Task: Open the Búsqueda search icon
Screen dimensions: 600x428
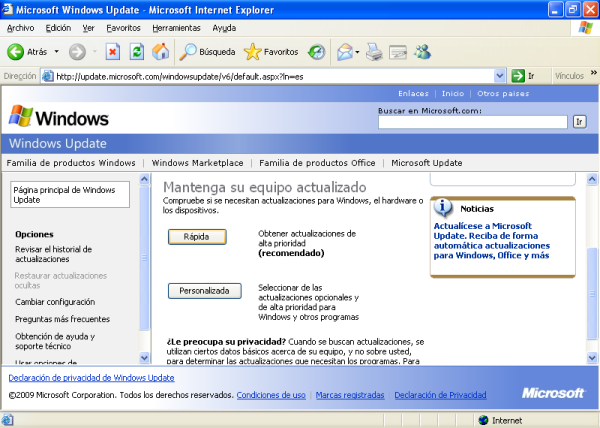Action: point(189,51)
